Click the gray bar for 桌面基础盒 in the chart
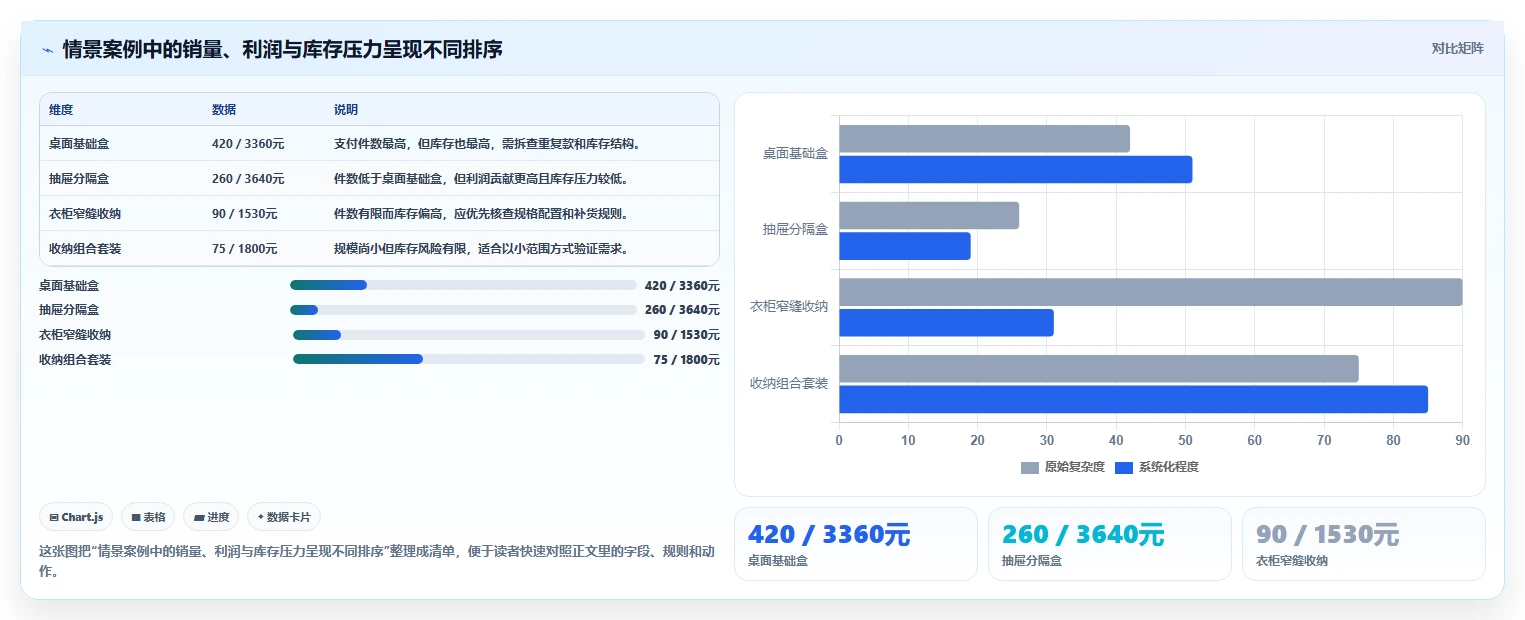The height and width of the screenshot is (620, 1525). [984, 139]
